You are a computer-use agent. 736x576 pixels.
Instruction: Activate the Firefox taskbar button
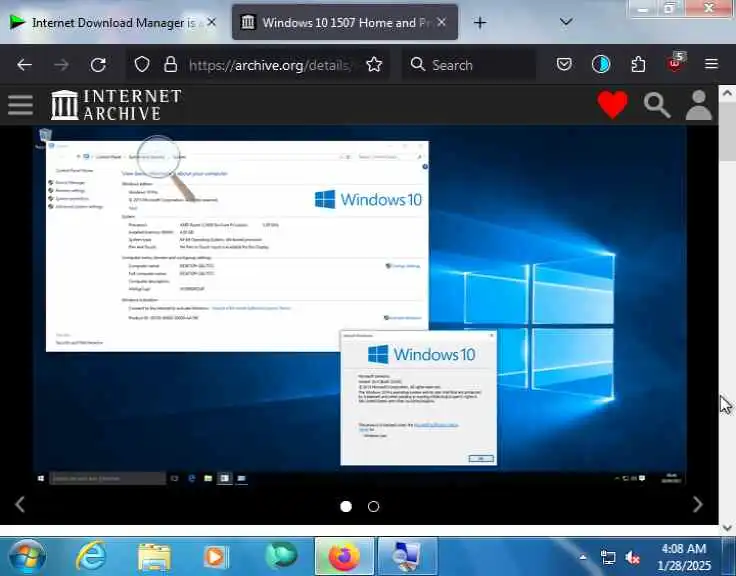point(344,557)
